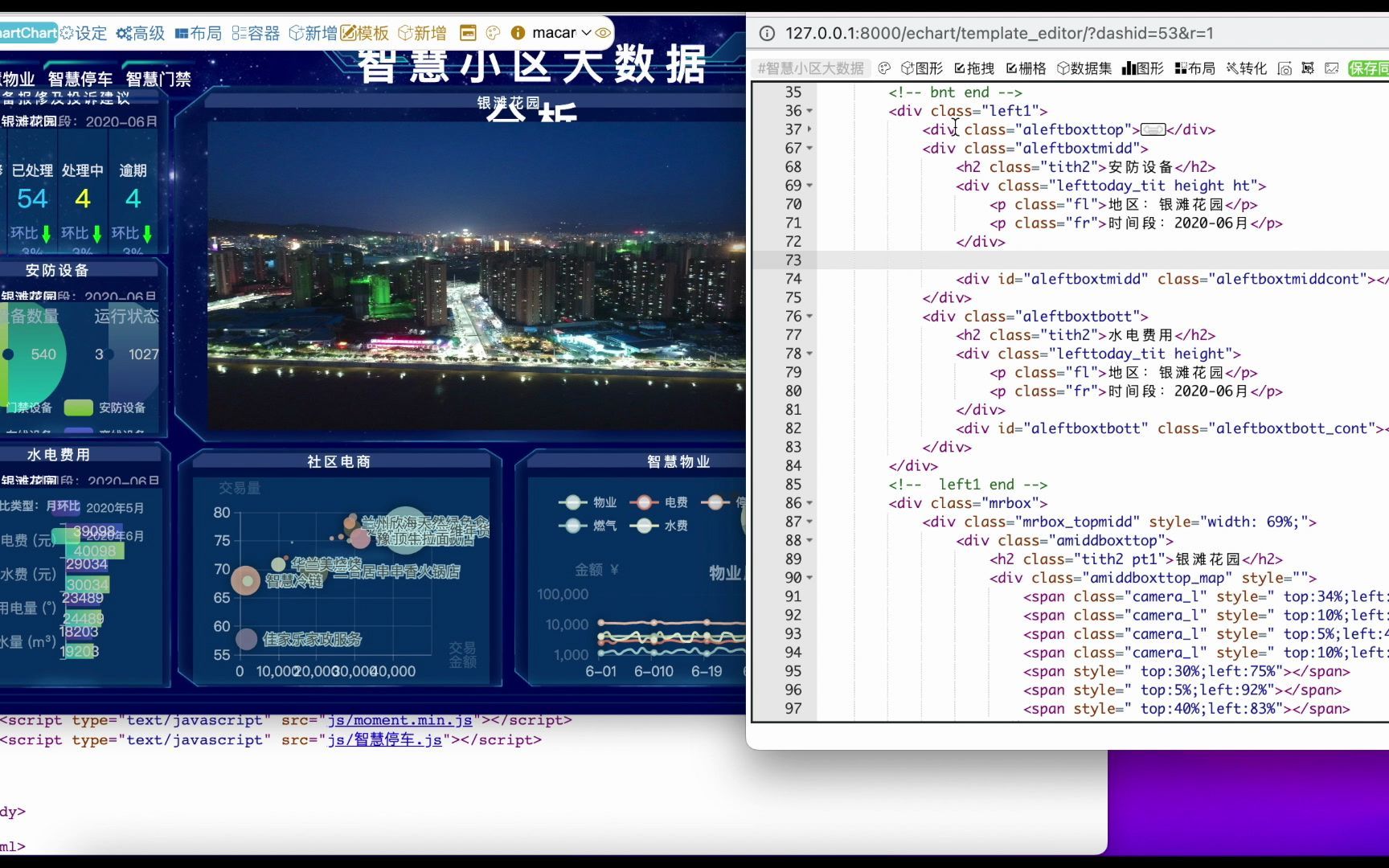Click line number 74 in code gutter
1389x868 pixels.
[793, 279]
